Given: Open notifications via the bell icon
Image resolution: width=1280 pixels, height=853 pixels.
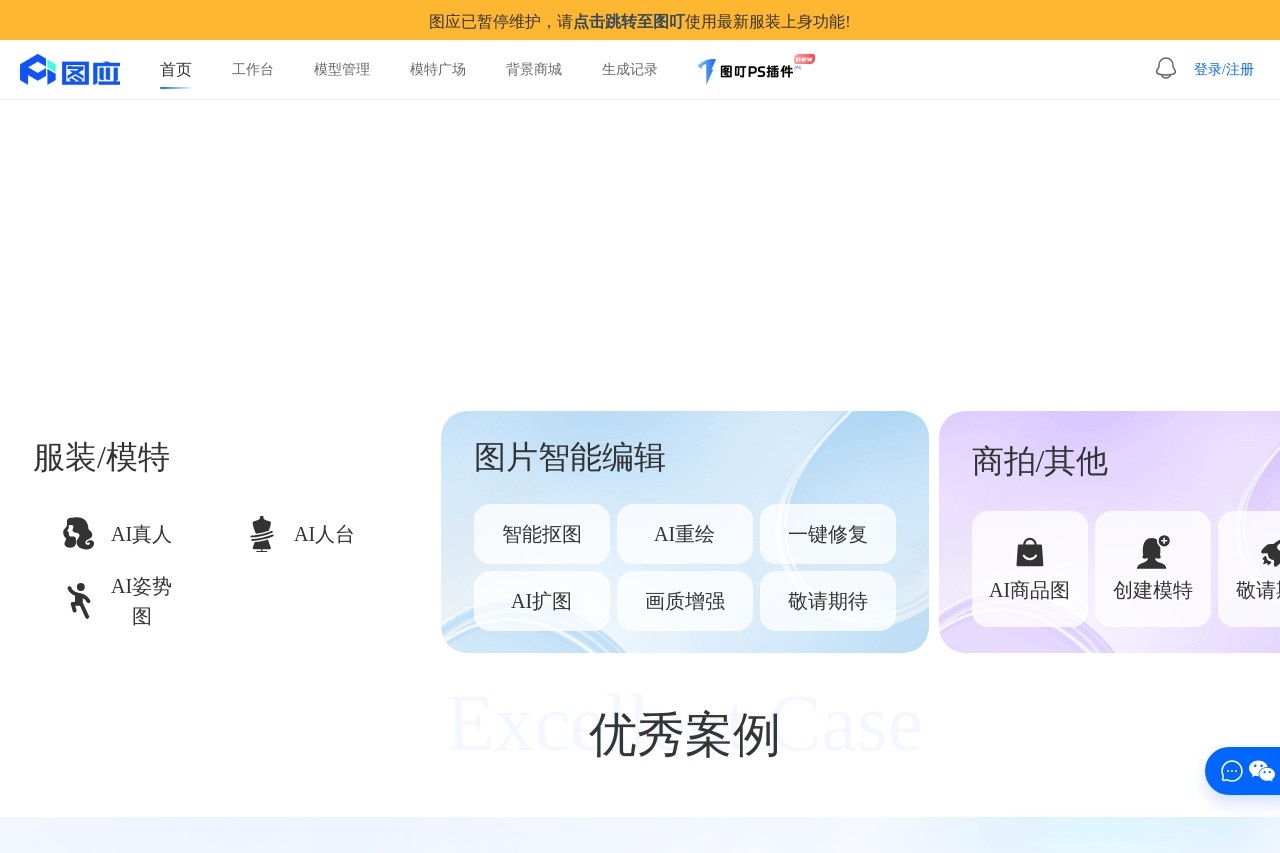Looking at the screenshot, I should pos(1166,69).
